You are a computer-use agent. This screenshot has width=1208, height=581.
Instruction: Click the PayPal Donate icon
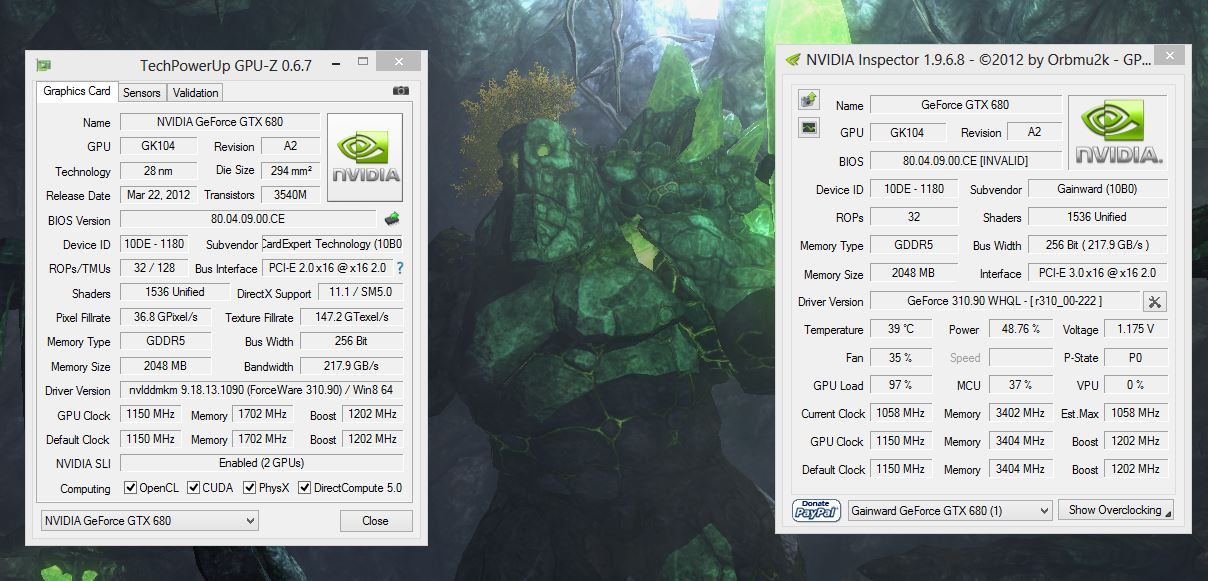pos(816,510)
